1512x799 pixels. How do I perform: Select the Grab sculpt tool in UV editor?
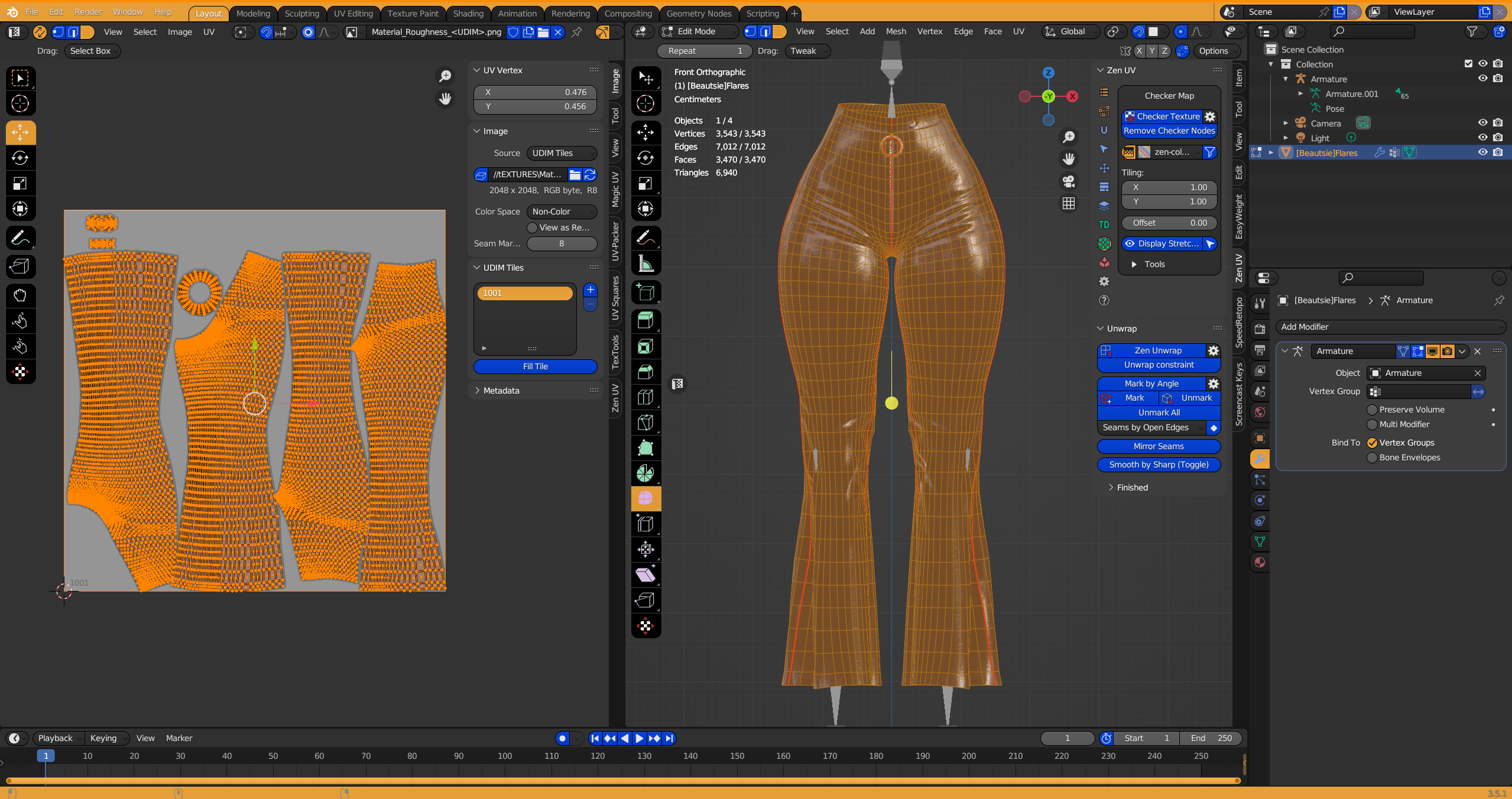(20, 295)
